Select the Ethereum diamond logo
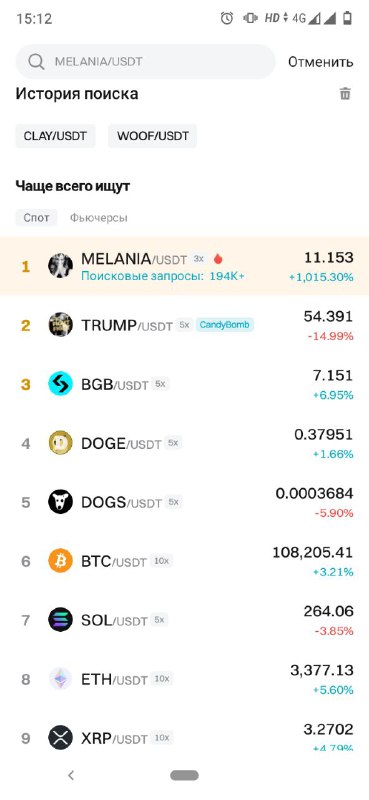 [x=60, y=679]
